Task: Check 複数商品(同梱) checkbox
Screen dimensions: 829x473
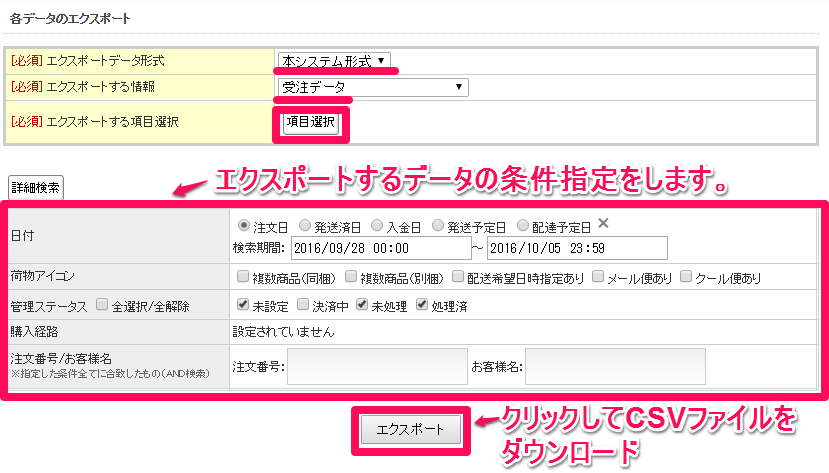Action: [x=243, y=276]
